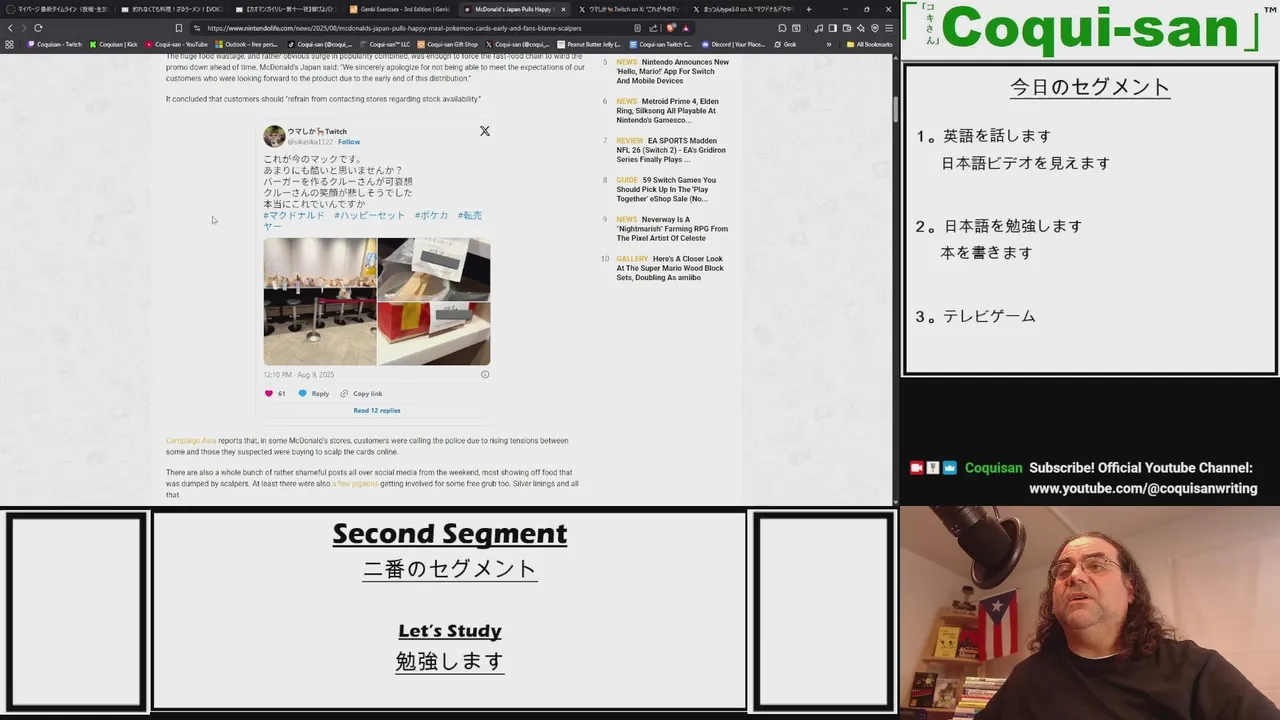Open the Coquisan - Twitch bookmark
Image resolution: width=1280 pixels, height=720 pixels.
tap(55, 44)
